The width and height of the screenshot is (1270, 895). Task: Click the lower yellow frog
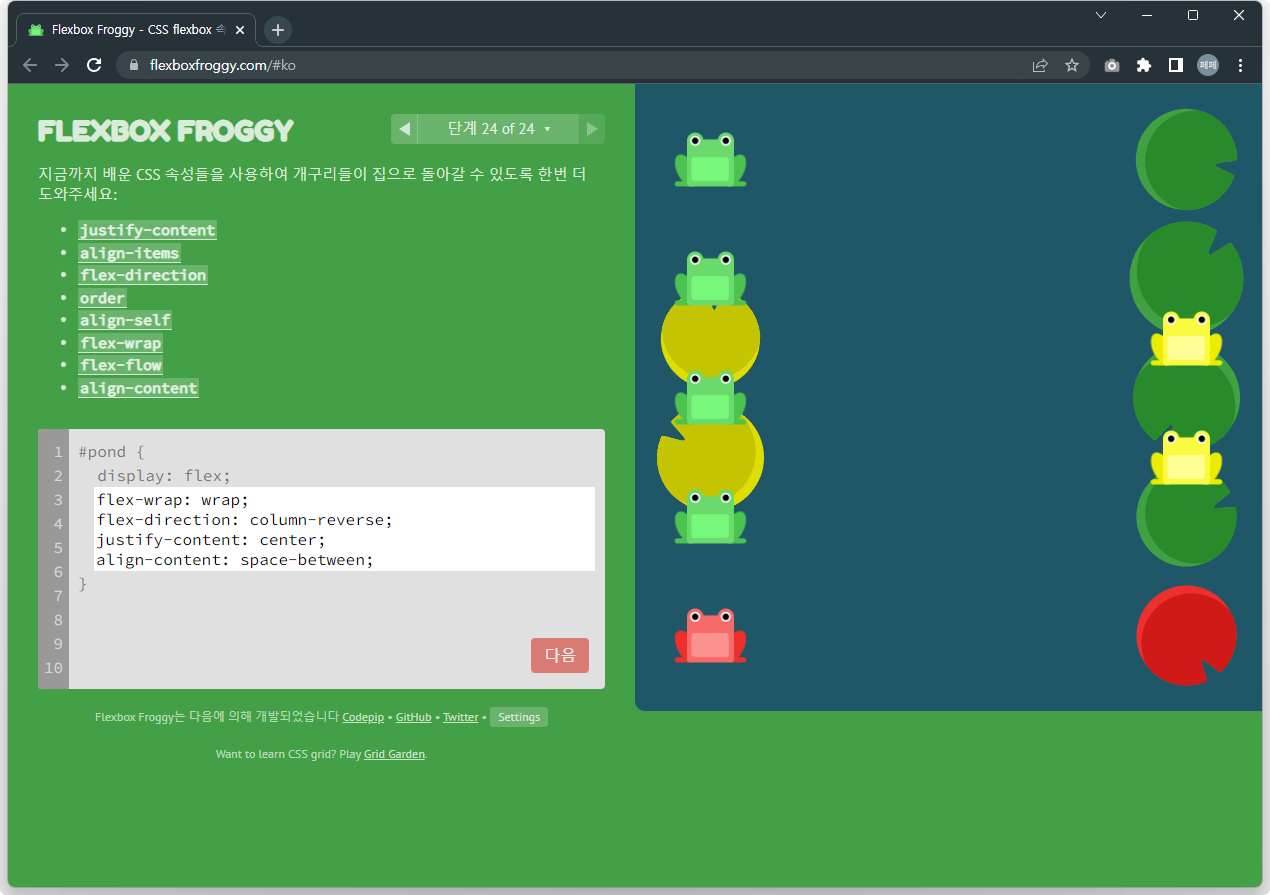(x=1186, y=458)
